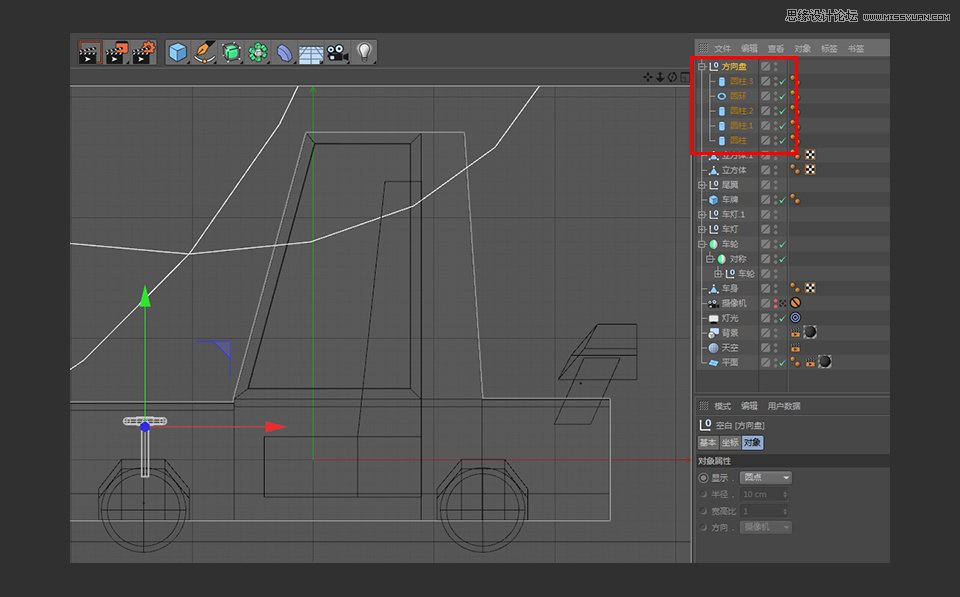Open the Render to Picture Viewer icon
Image resolution: width=960 pixels, height=597 pixels.
(114, 53)
